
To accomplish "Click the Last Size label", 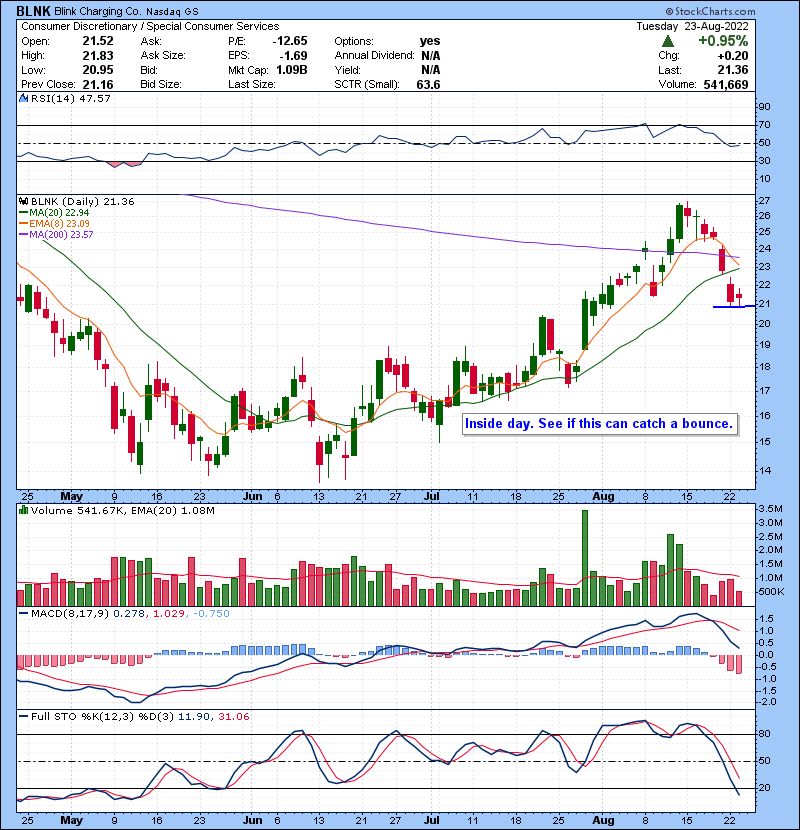I will [x=252, y=84].
